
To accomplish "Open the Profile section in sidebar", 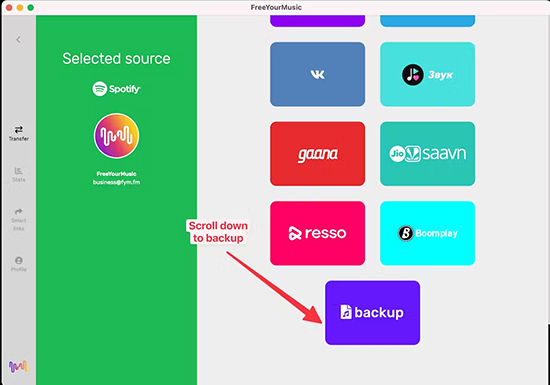I will 19,264.
